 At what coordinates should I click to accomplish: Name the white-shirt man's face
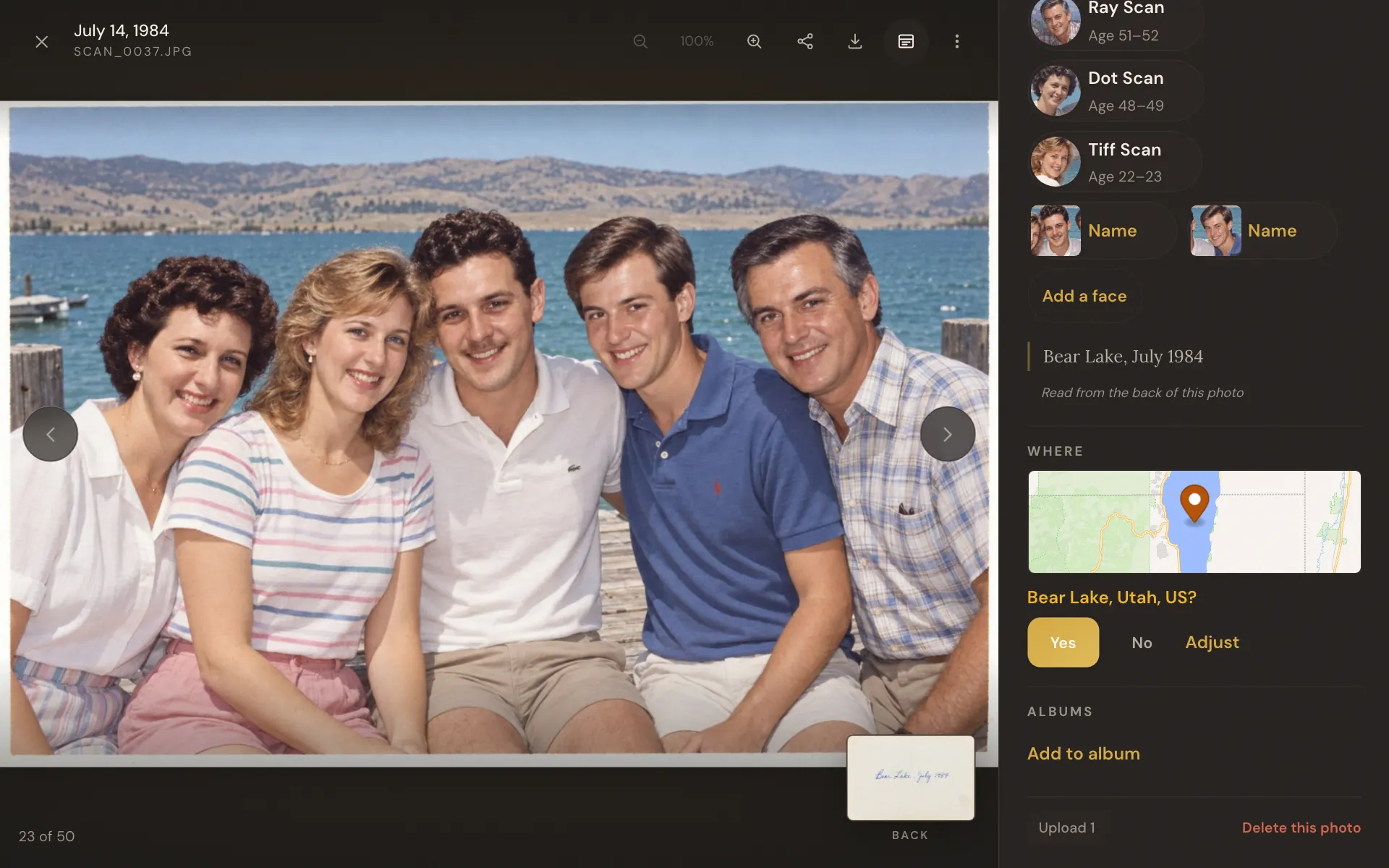(x=1103, y=231)
